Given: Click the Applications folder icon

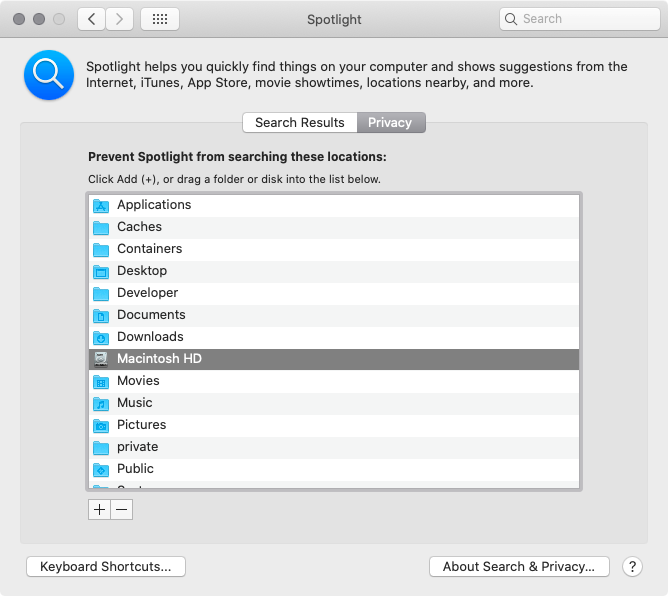Looking at the screenshot, I should (101, 205).
